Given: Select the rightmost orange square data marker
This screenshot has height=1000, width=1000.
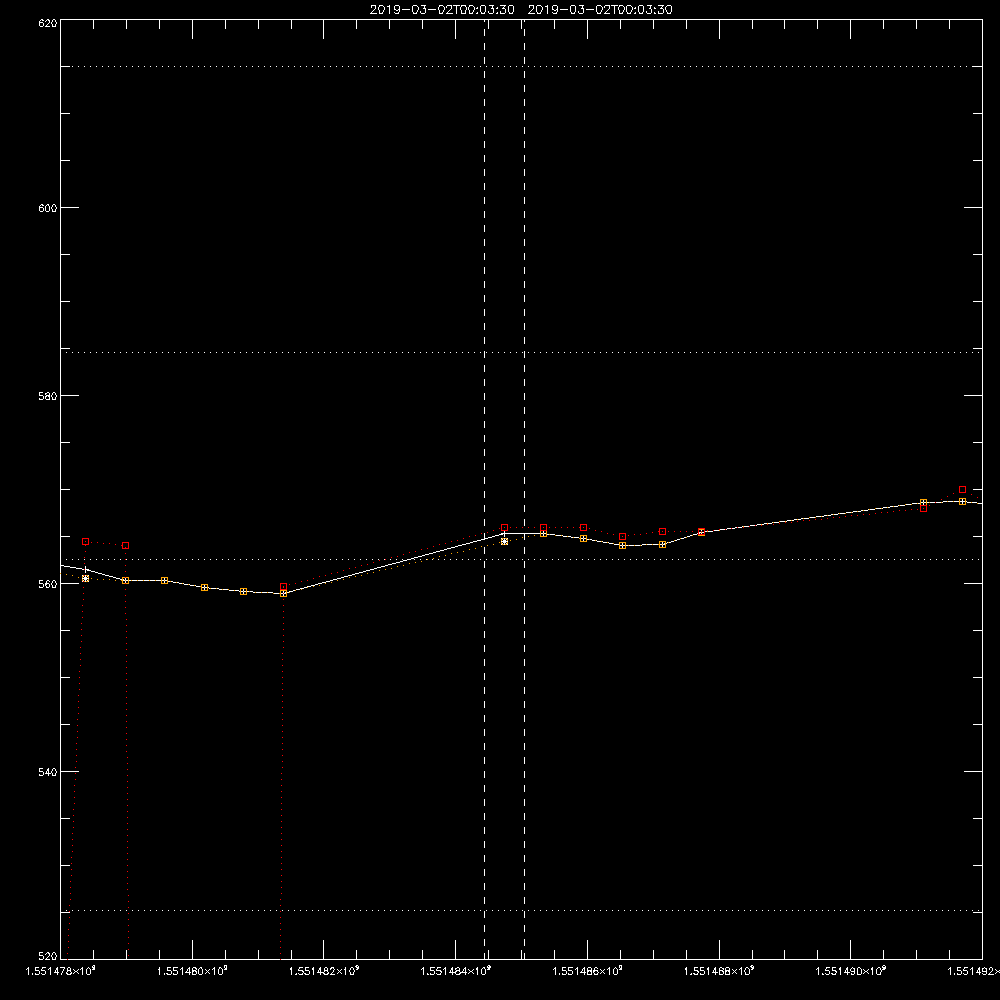Looking at the screenshot, I should (962, 502).
